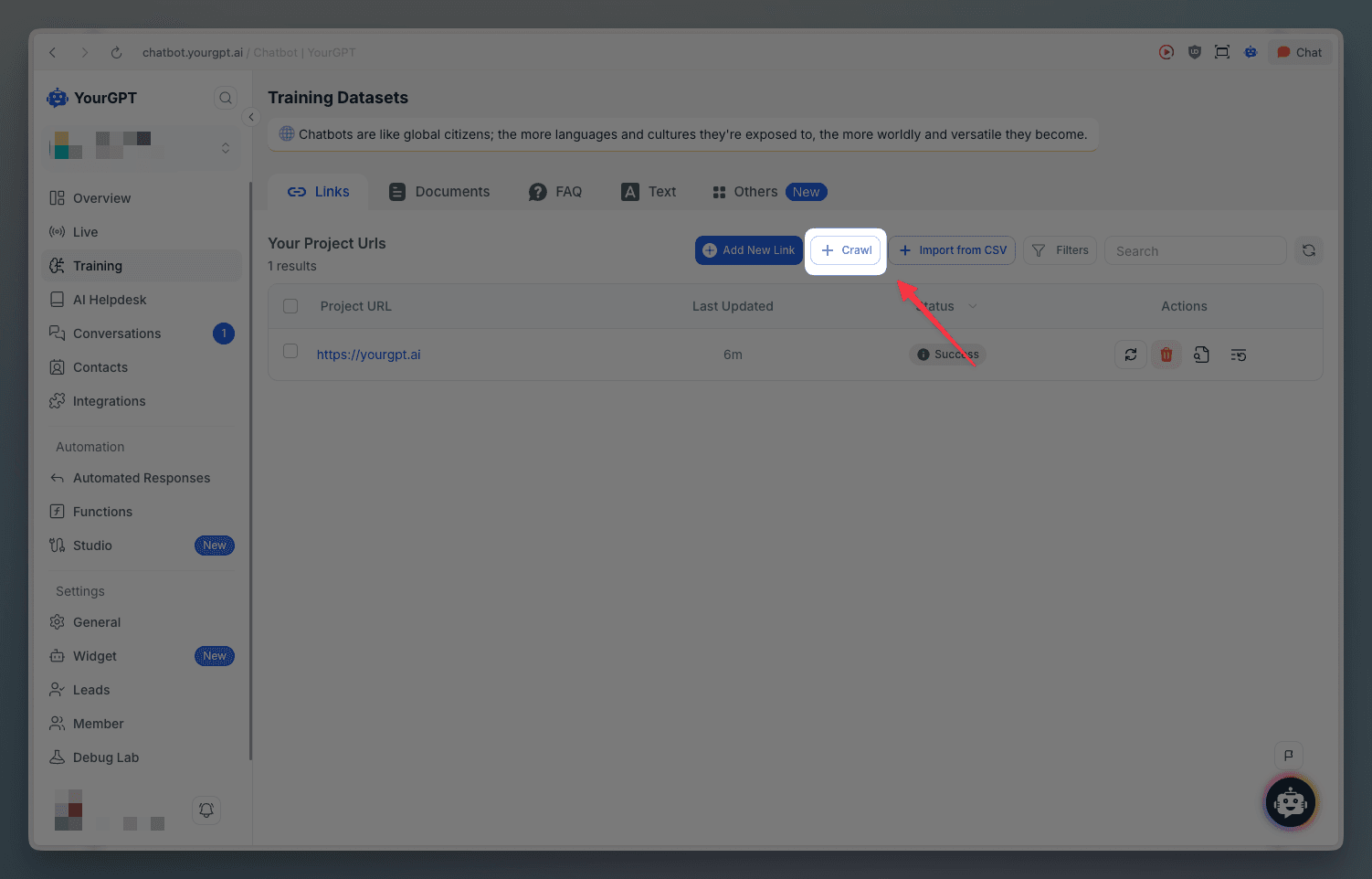The image size is (1372, 879).
Task: Open the chatbot robot widget bubble
Action: point(1290,803)
